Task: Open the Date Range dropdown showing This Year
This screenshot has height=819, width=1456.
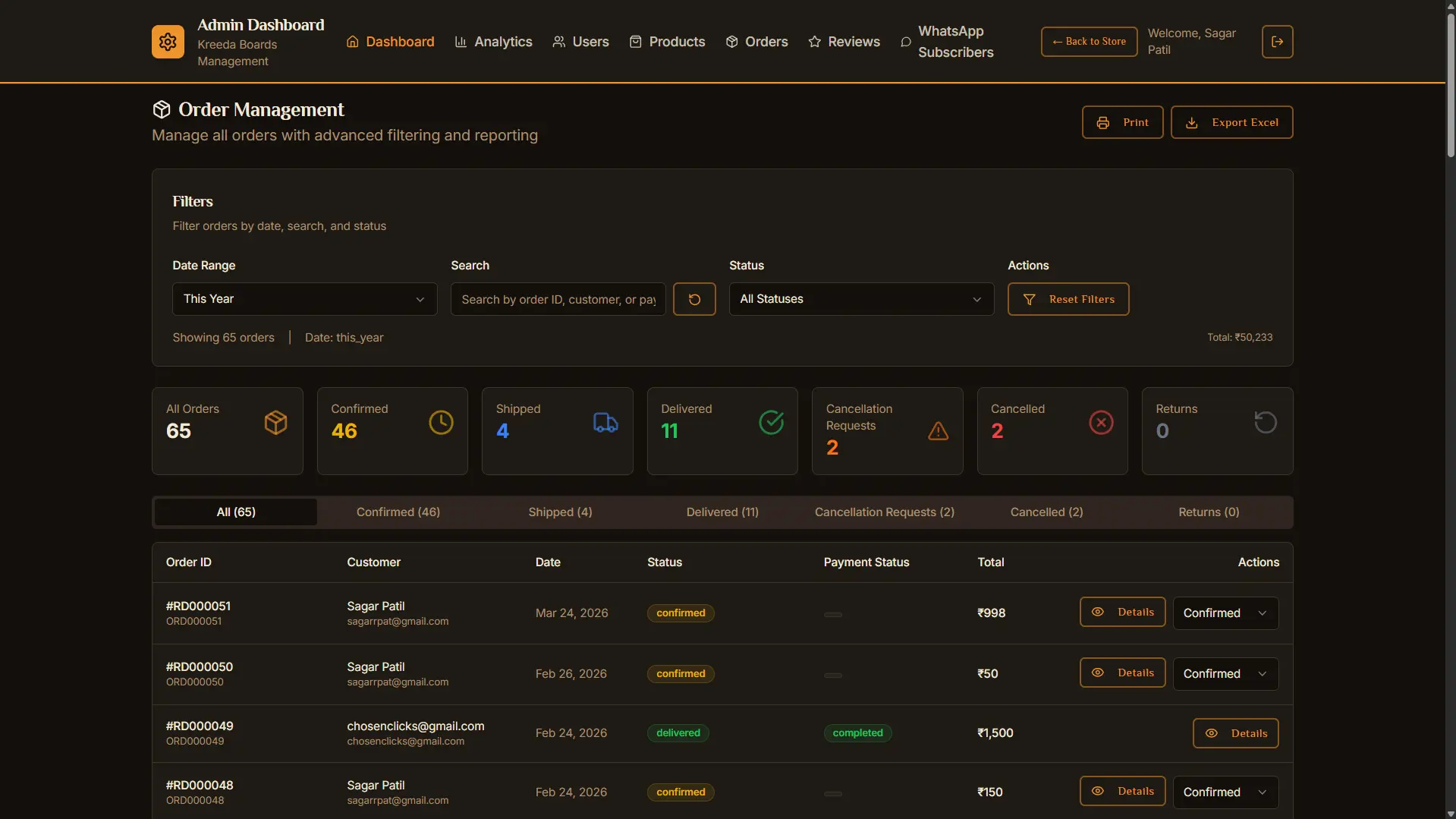Action: click(304, 298)
